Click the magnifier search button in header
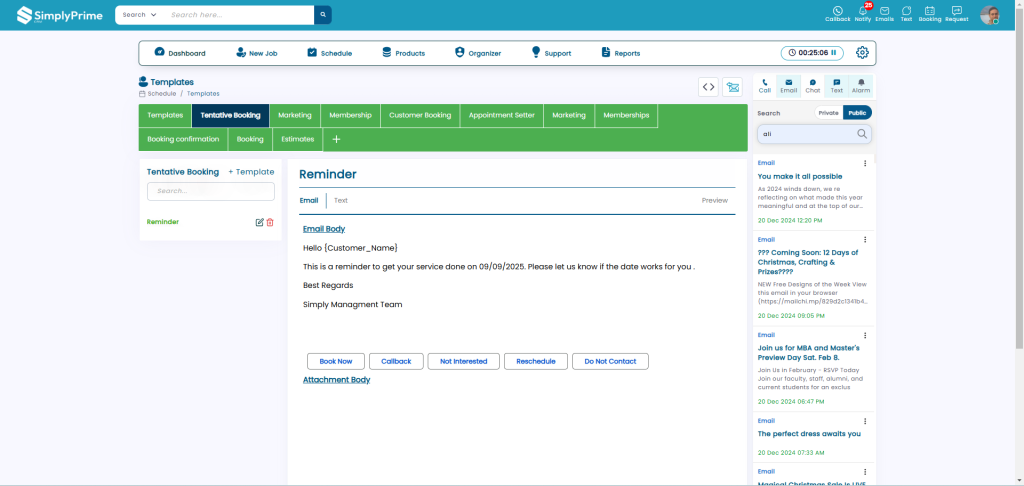The width and height of the screenshot is (1024, 486). 323,15
